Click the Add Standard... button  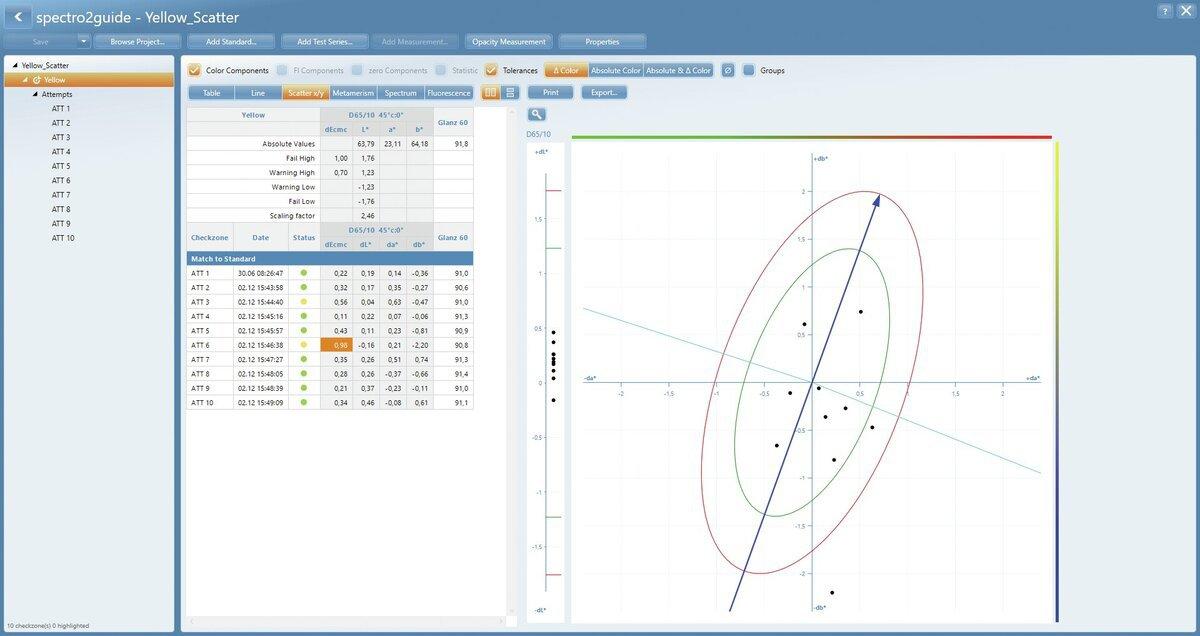tap(231, 42)
